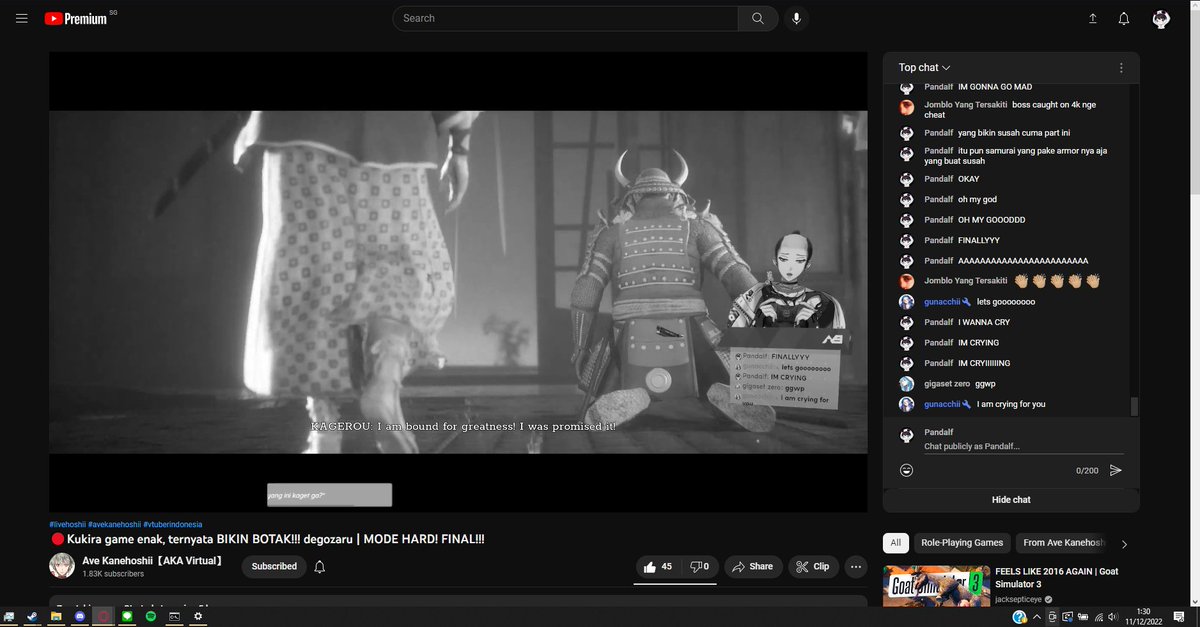Open the account avatar menu

click(x=1161, y=18)
